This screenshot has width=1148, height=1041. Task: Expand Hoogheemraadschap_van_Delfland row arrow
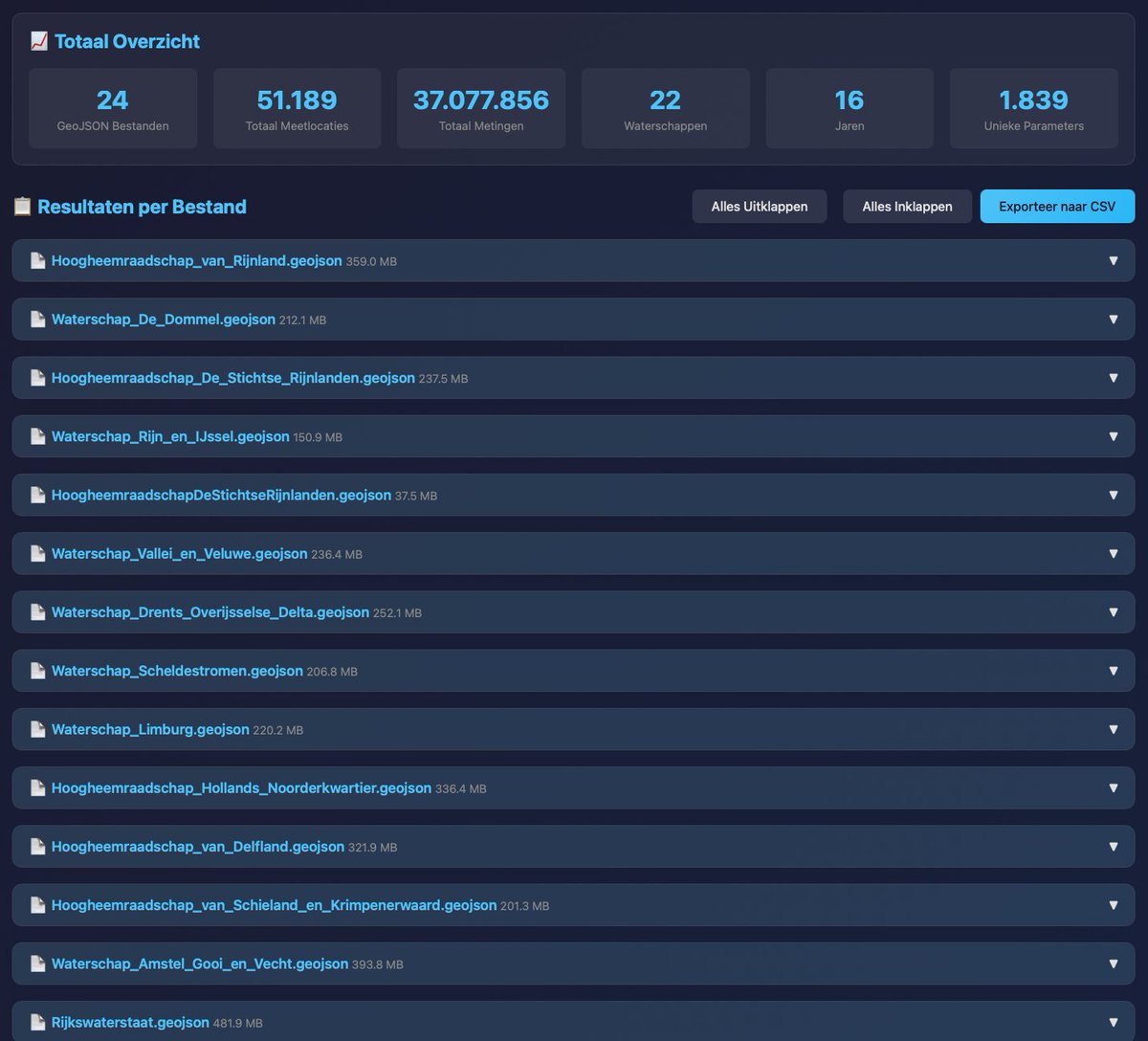pyautogui.click(x=1113, y=847)
